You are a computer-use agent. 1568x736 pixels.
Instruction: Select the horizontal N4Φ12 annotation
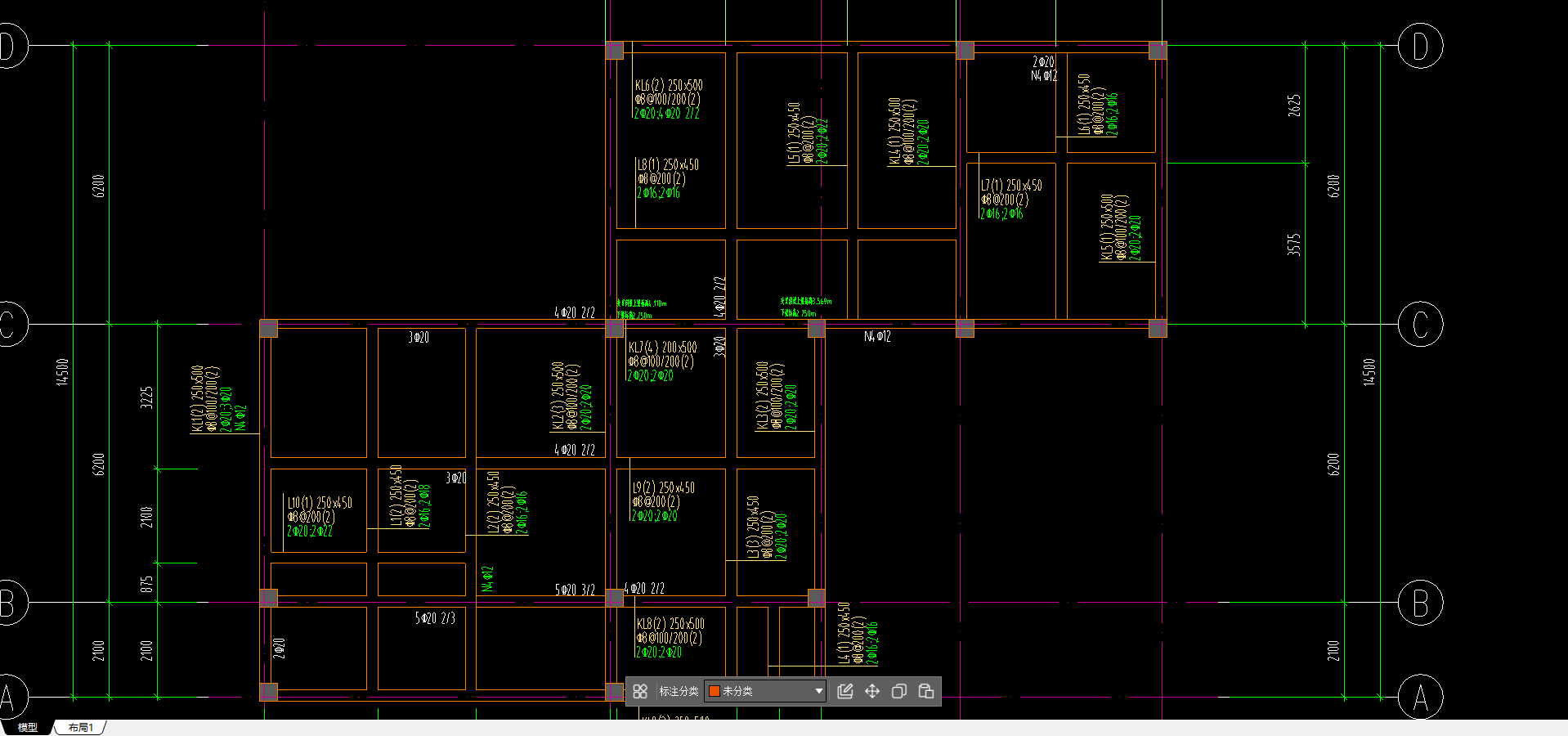tap(877, 336)
